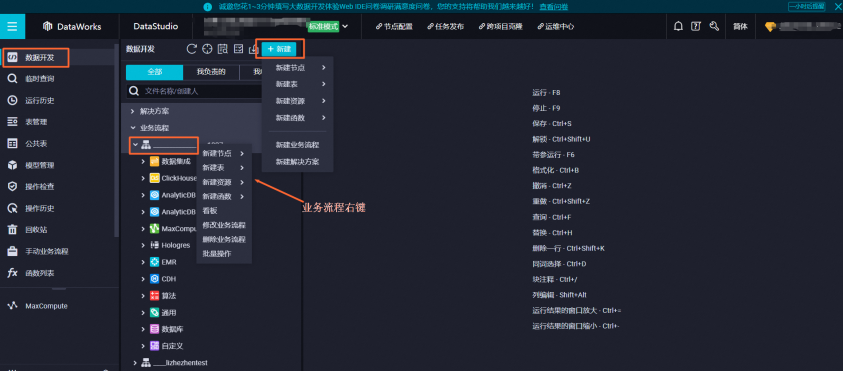
Task: Open the notification bell icon
Action: (678, 26)
